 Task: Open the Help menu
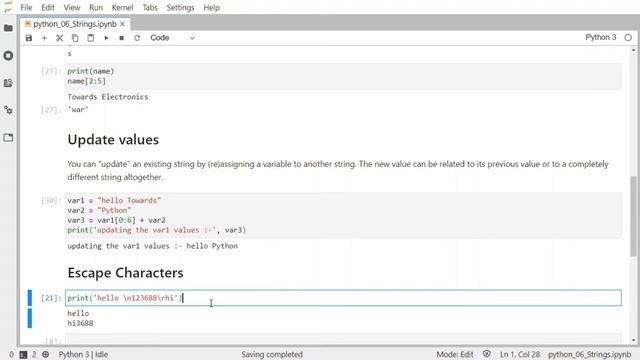click(x=211, y=7)
